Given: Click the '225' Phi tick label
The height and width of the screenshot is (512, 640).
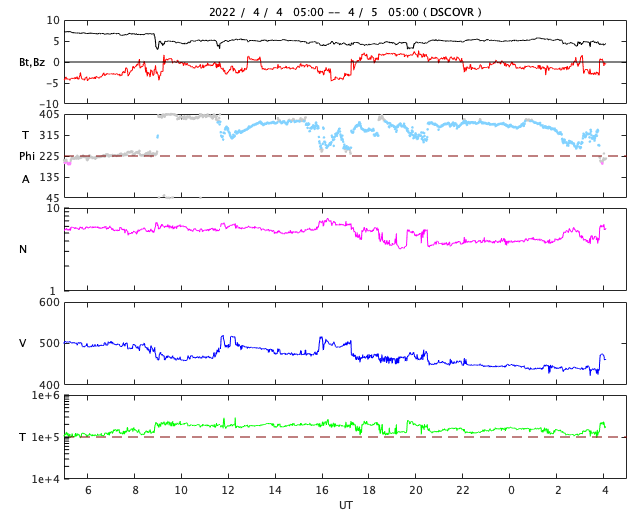Looking at the screenshot, I should pyautogui.click(x=49, y=156).
